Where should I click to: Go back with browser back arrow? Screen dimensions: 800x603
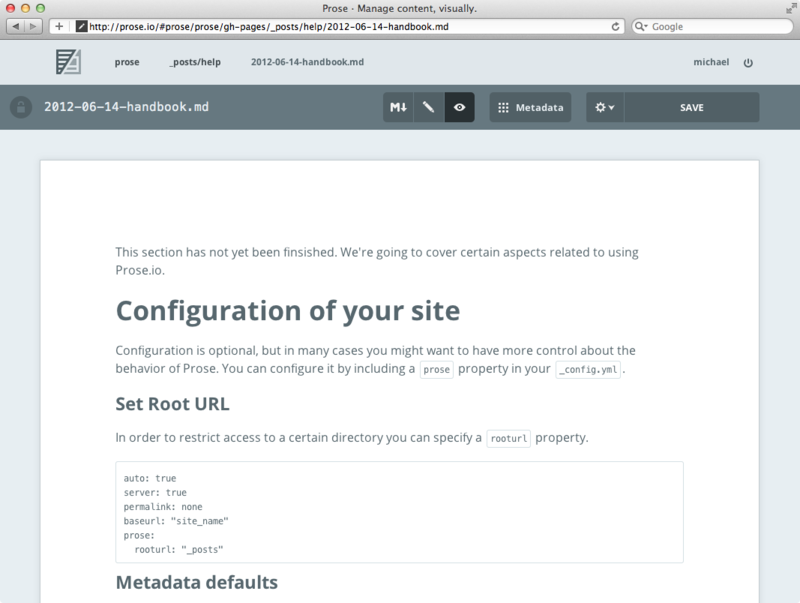tap(15, 27)
